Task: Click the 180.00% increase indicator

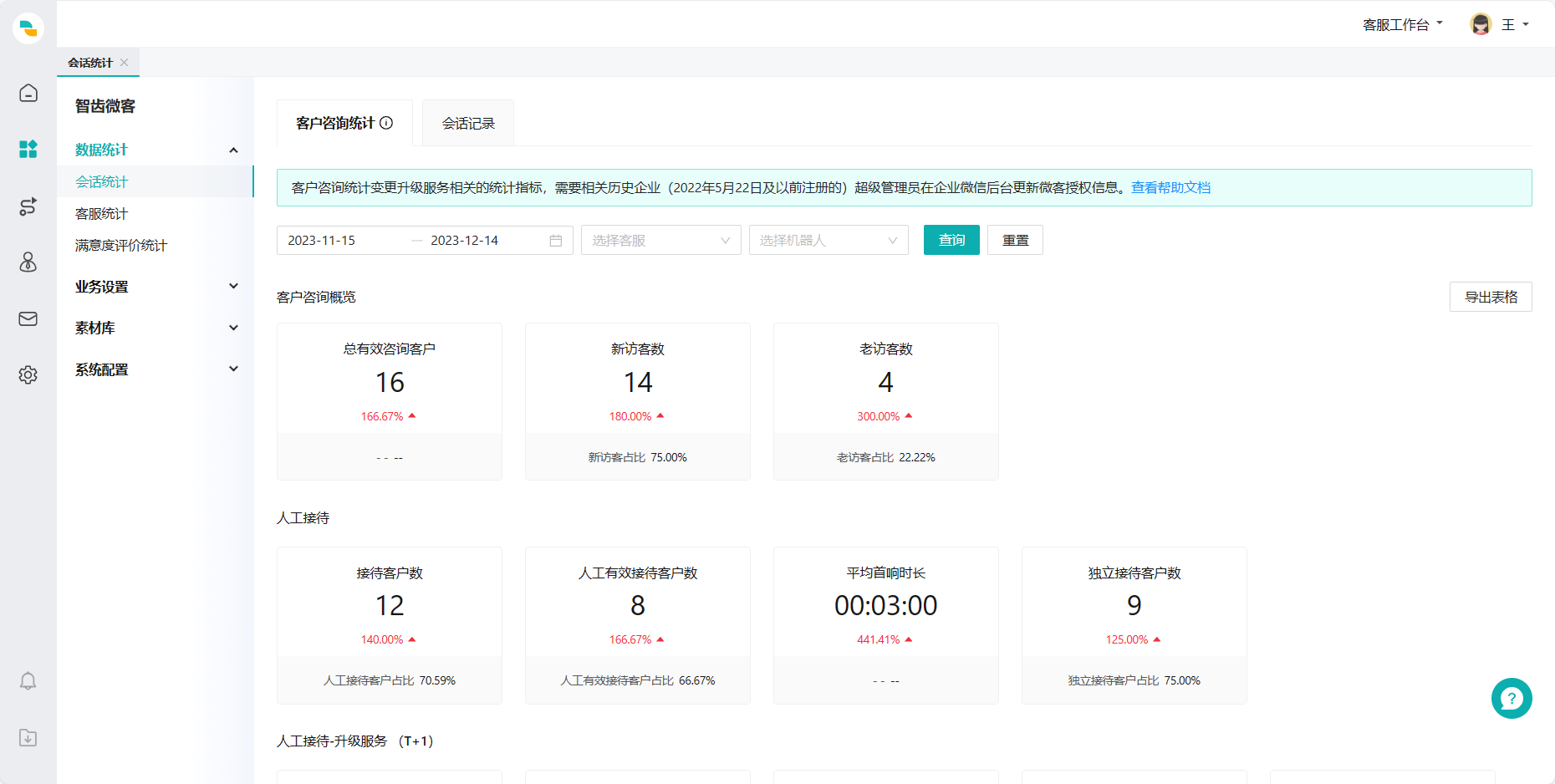Action: point(637,416)
